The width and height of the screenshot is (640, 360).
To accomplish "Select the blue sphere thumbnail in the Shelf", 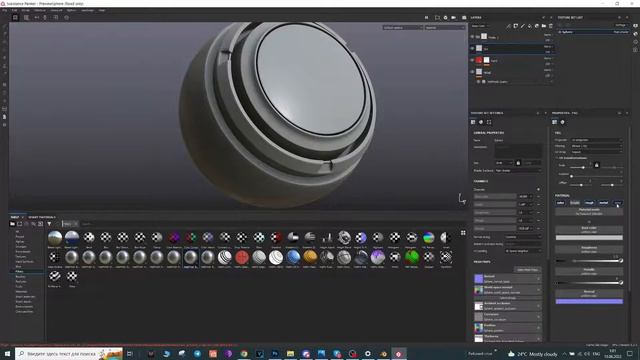I will (293, 257).
